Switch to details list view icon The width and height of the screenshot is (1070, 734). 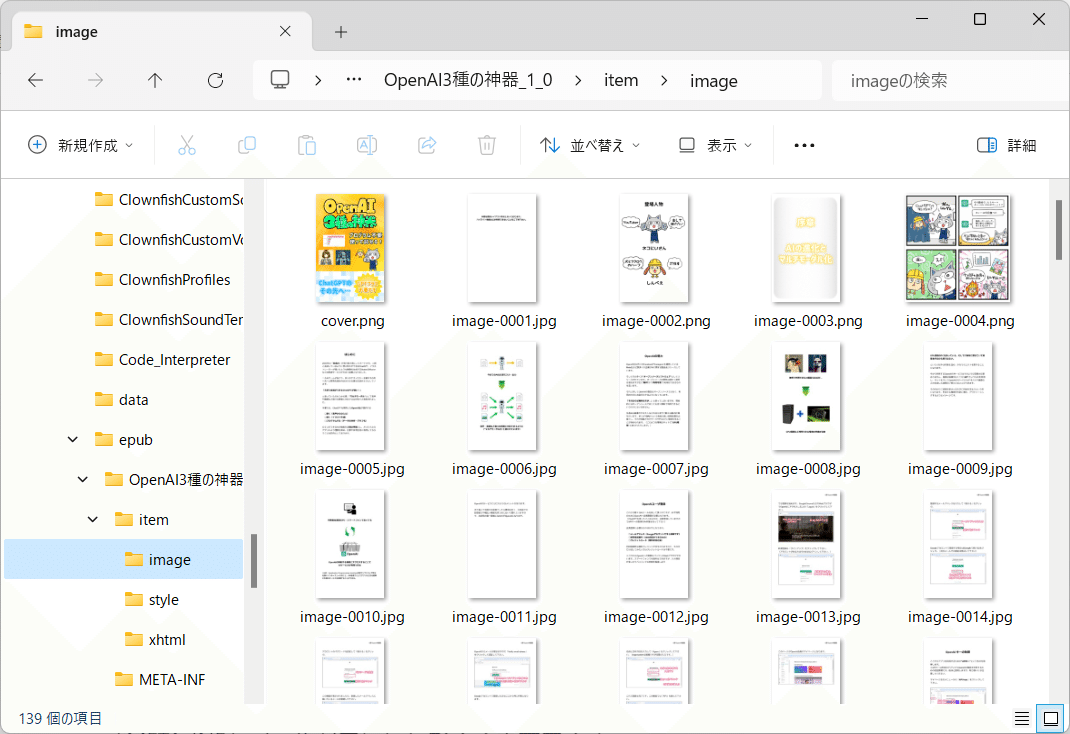[x=1022, y=718]
